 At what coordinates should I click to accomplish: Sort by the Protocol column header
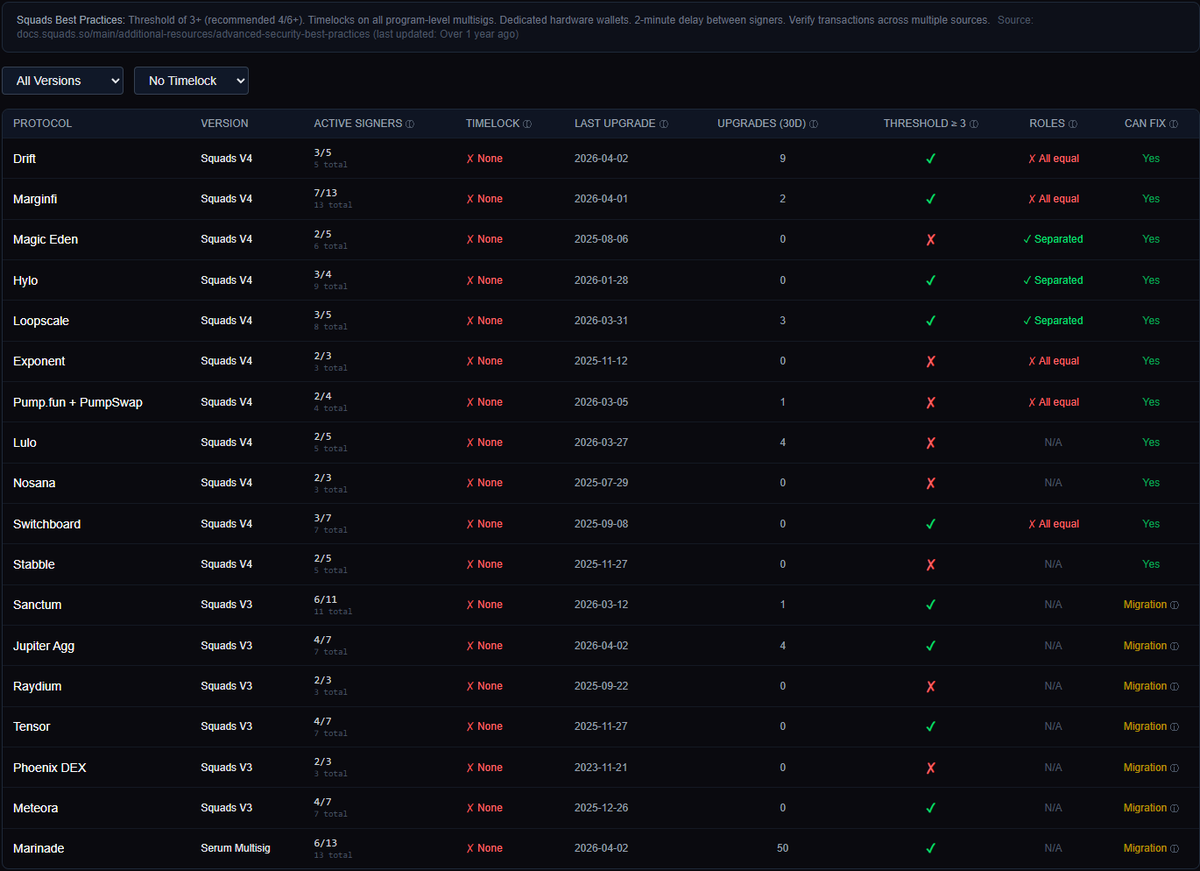click(43, 123)
